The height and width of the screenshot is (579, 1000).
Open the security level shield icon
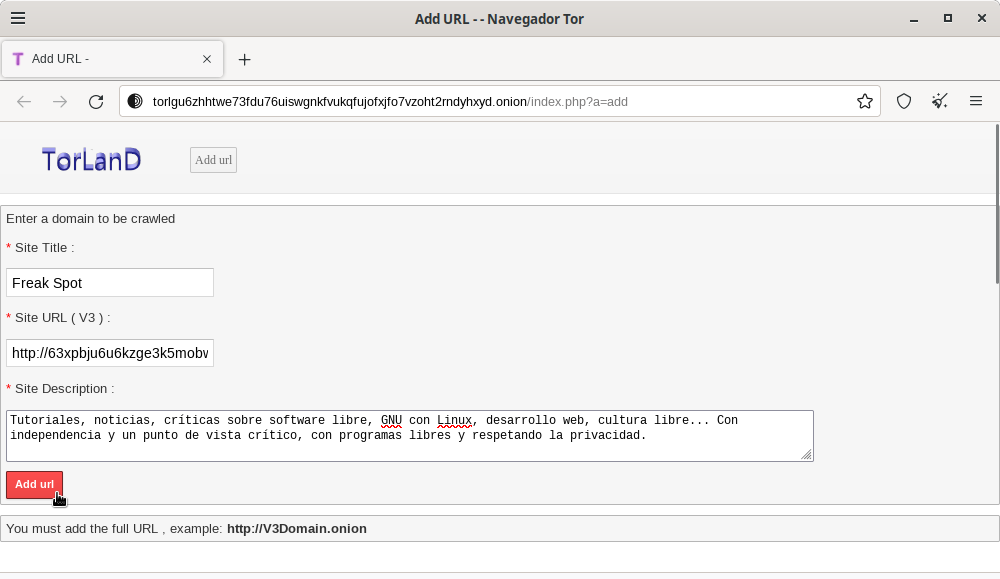[904, 101]
